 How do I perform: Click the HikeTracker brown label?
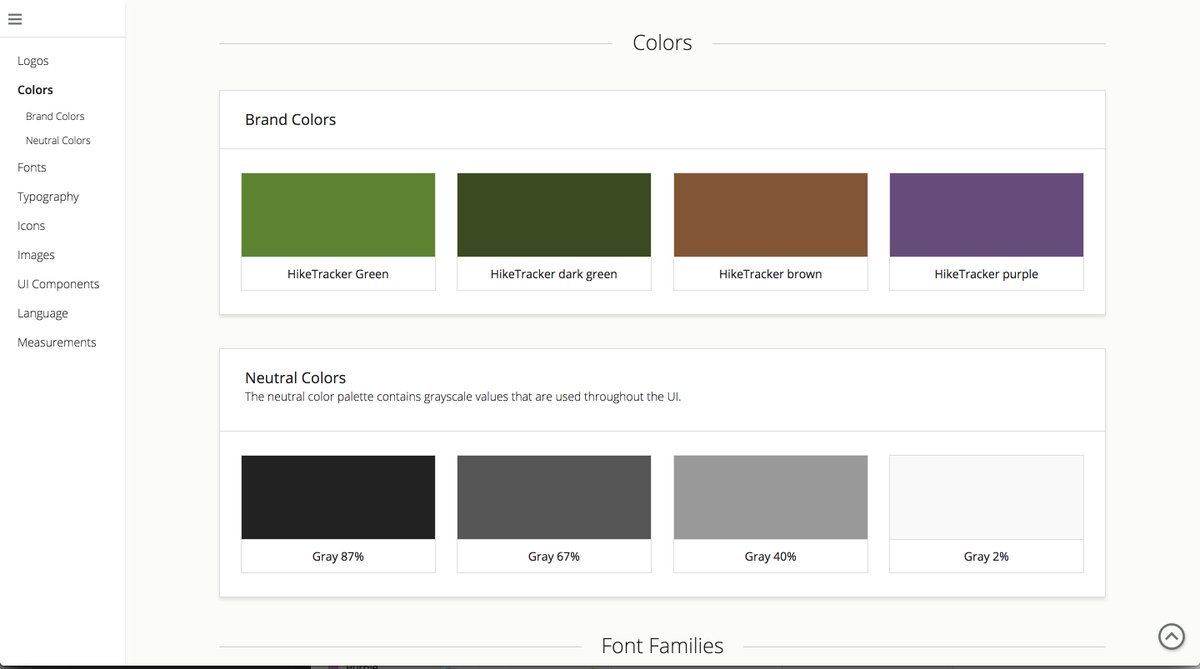click(x=770, y=274)
